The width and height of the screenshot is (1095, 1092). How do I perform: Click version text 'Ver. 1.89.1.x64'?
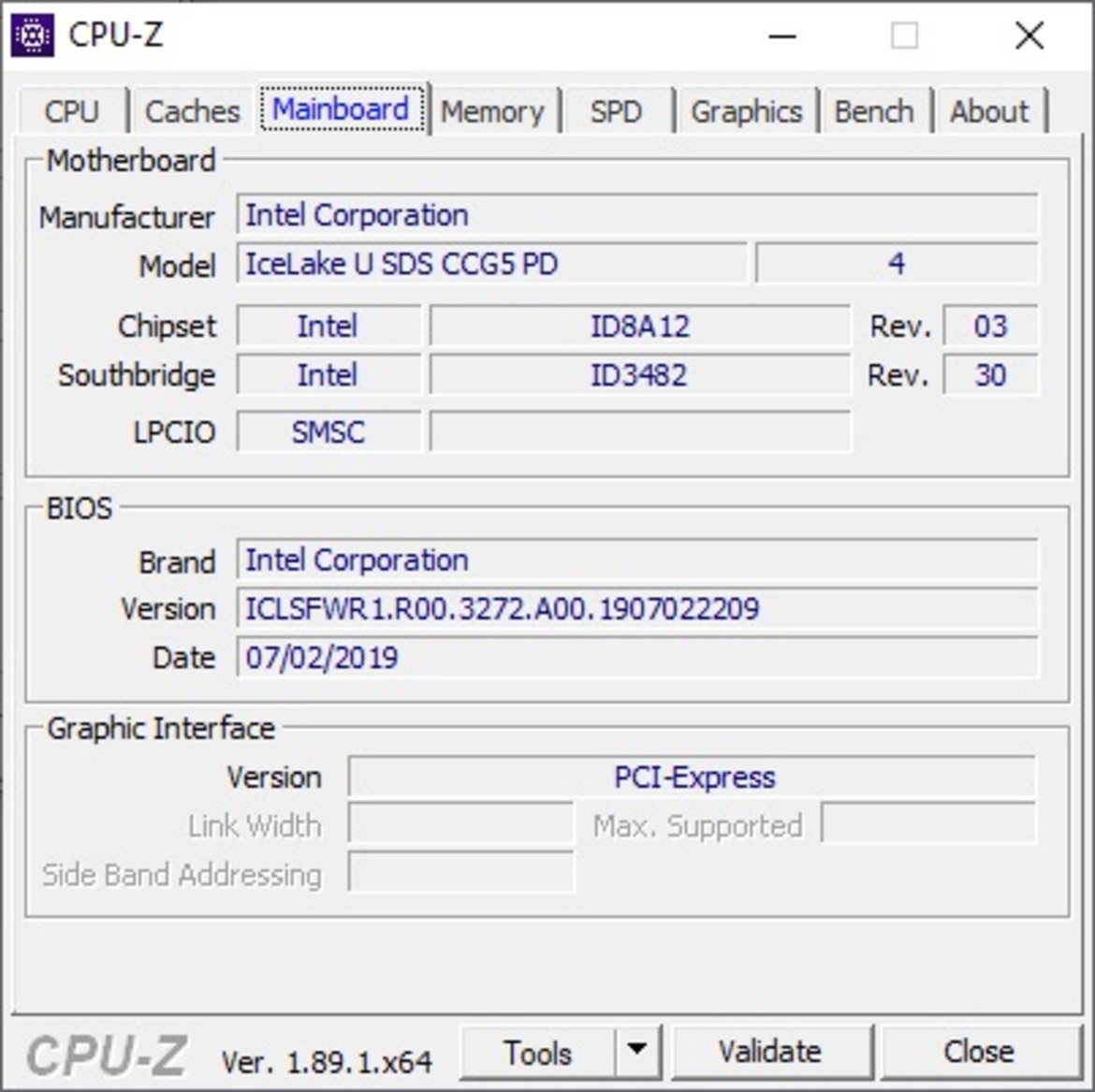click(327, 1062)
